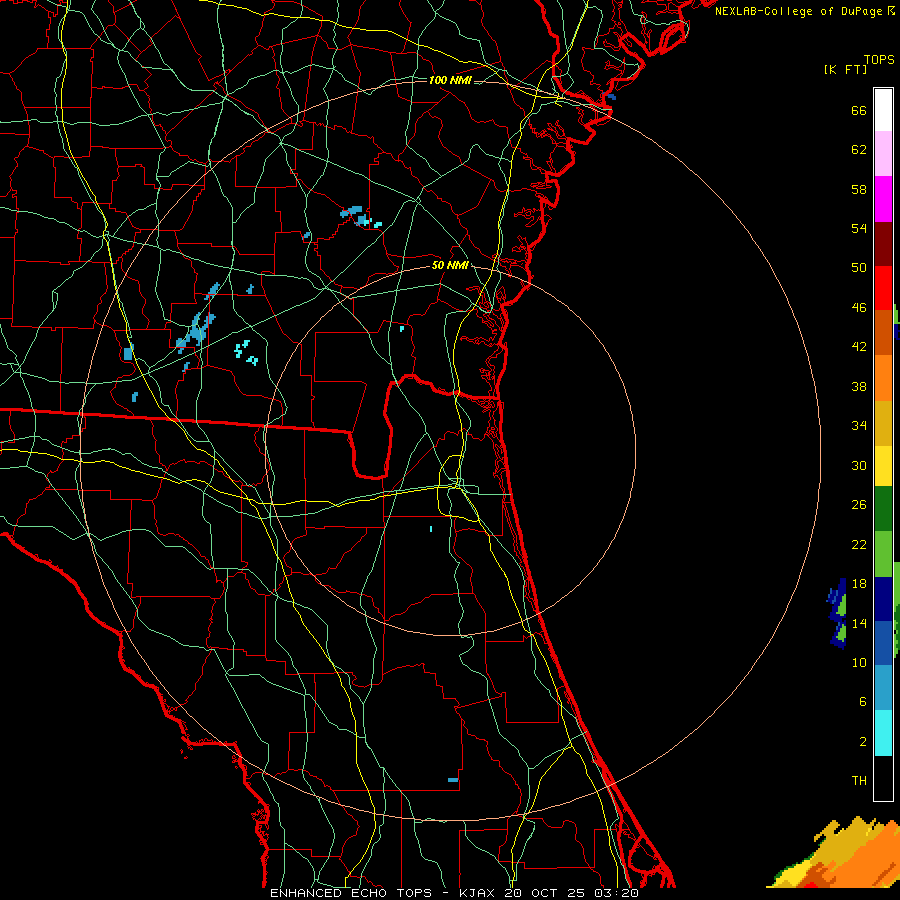This screenshot has width=900, height=900.
Task: Click the magenta swatch in the color bar
Action: 883,199
